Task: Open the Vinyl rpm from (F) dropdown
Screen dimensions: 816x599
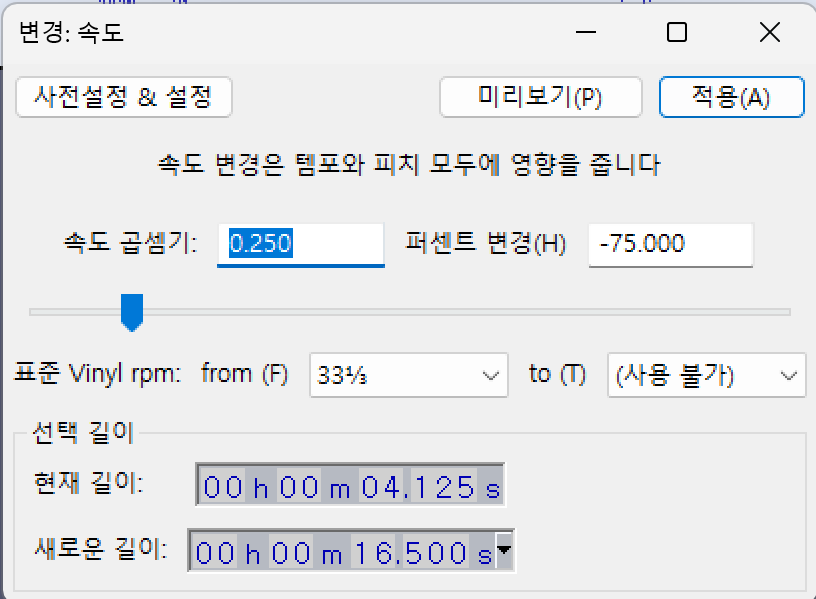Action: tap(409, 375)
